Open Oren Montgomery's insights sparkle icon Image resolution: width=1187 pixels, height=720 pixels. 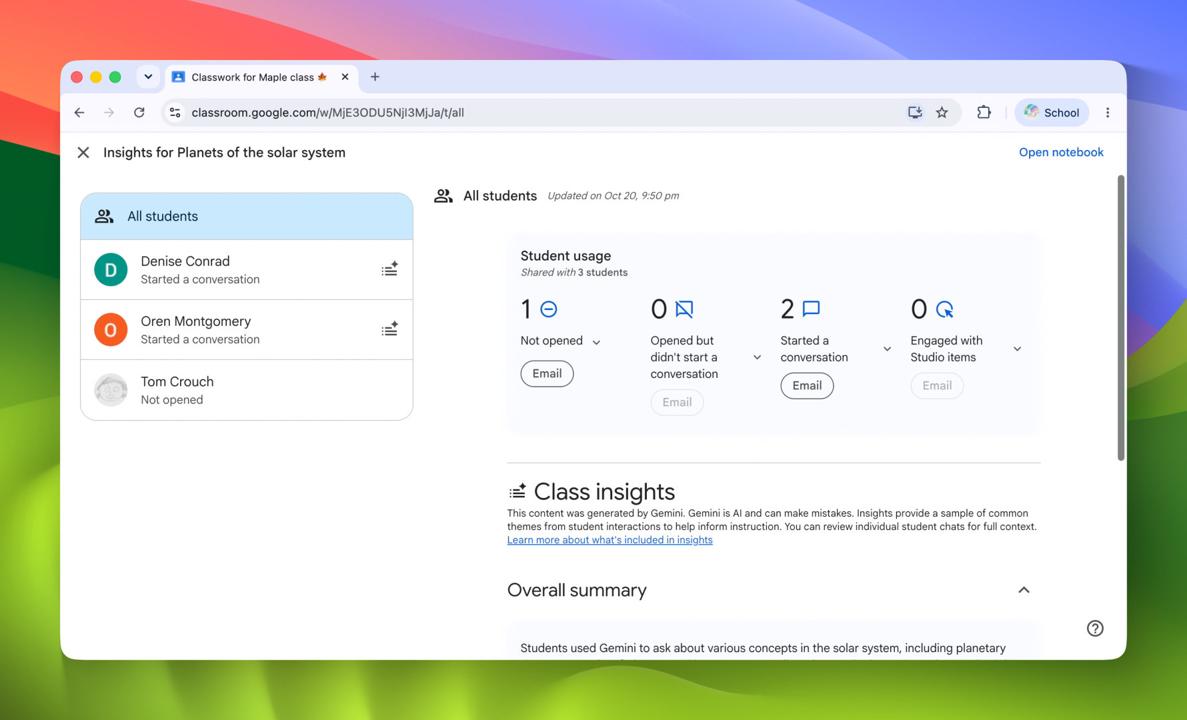pyautogui.click(x=389, y=329)
